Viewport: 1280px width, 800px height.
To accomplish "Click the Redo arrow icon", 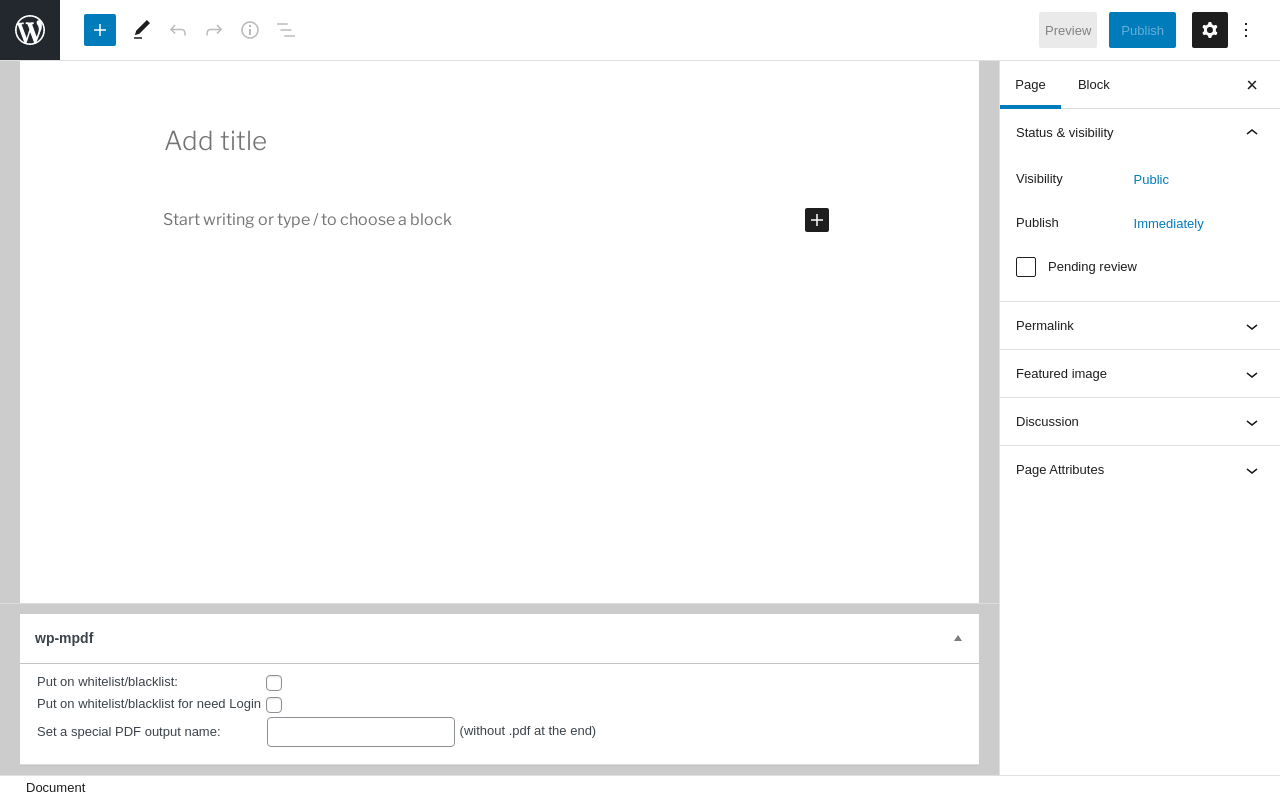I will (214, 30).
